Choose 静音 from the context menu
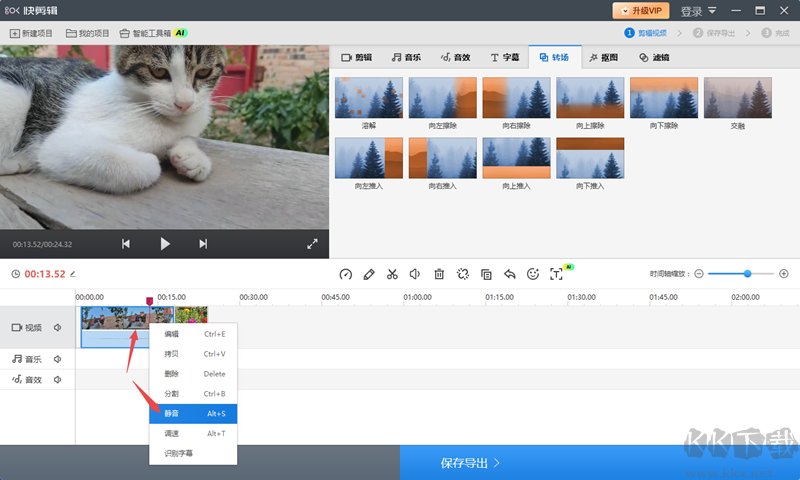The width and height of the screenshot is (800, 480). [x=193, y=414]
